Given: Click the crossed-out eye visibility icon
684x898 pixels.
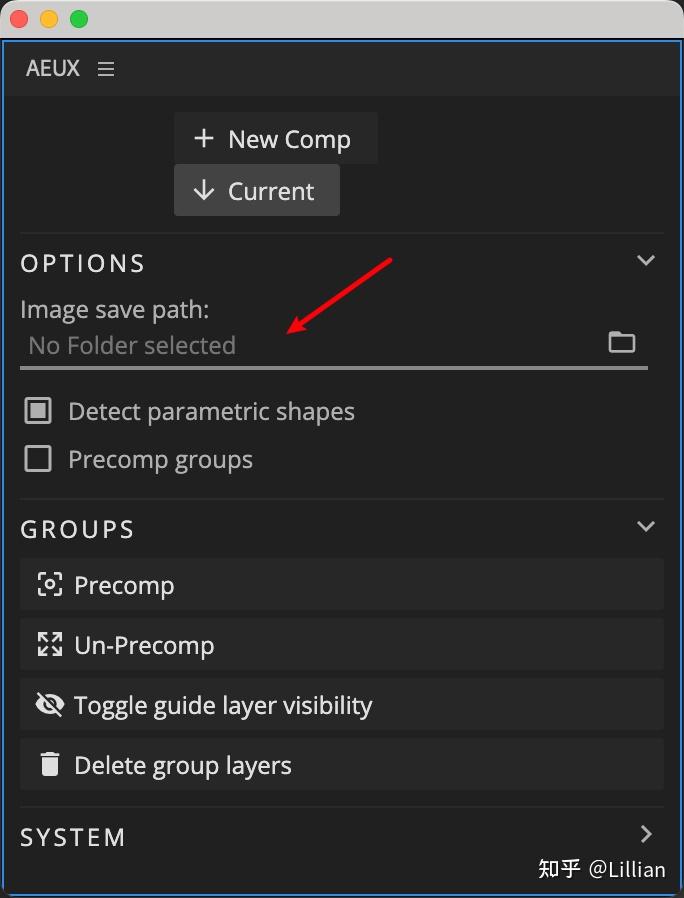Looking at the screenshot, I should pyautogui.click(x=49, y=705).
